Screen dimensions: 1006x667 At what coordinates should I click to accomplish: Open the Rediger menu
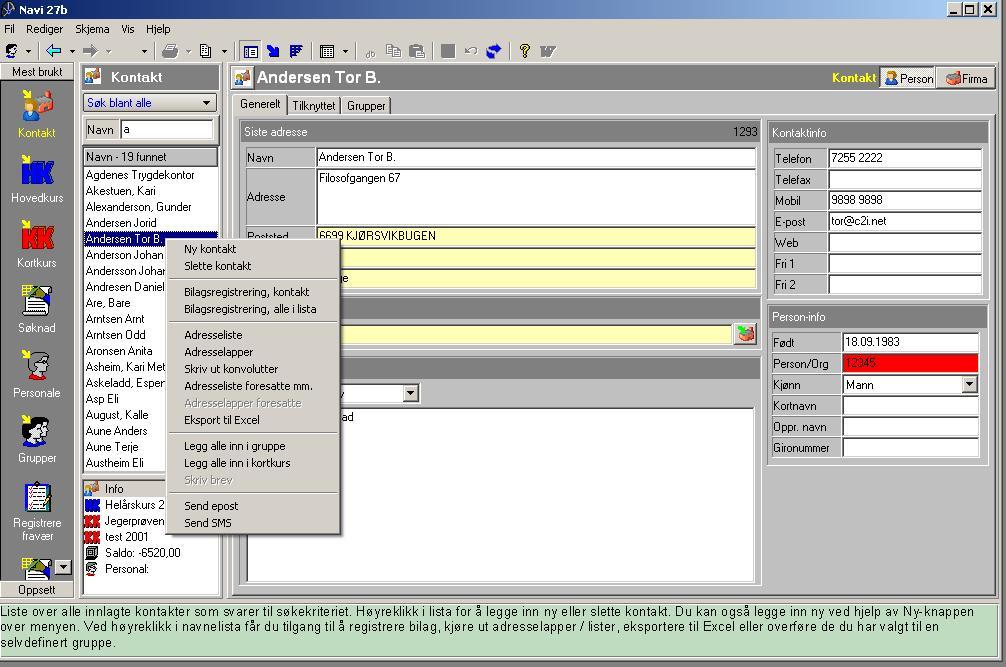[44, 29]
